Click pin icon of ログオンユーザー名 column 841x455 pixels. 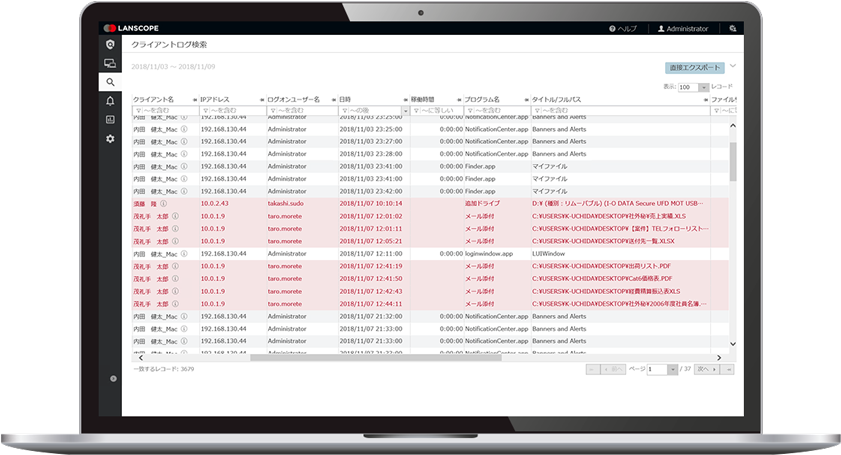tap(334, 100)
